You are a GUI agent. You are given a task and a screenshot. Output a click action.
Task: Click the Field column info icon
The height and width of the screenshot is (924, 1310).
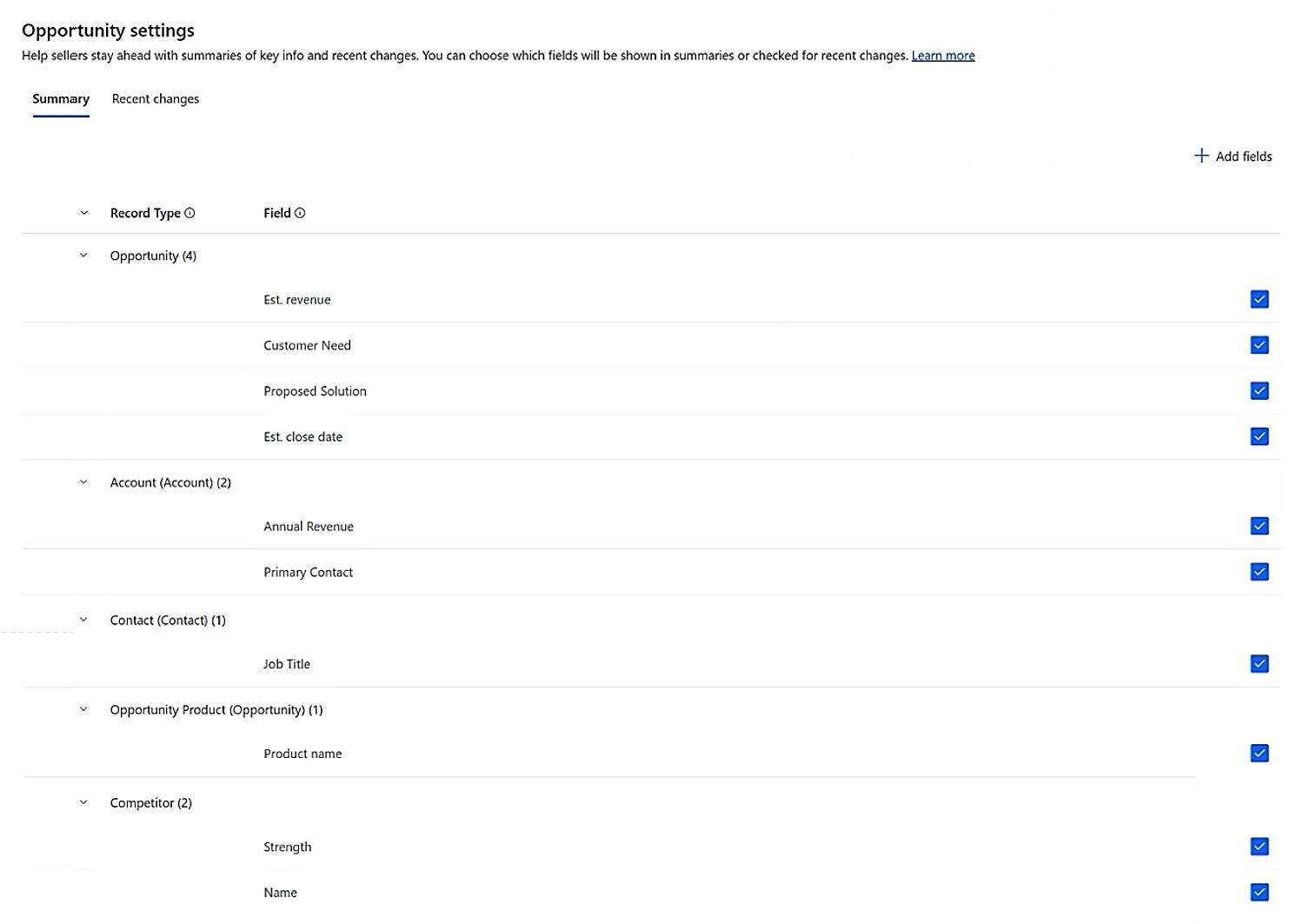(x=300, y=213)
